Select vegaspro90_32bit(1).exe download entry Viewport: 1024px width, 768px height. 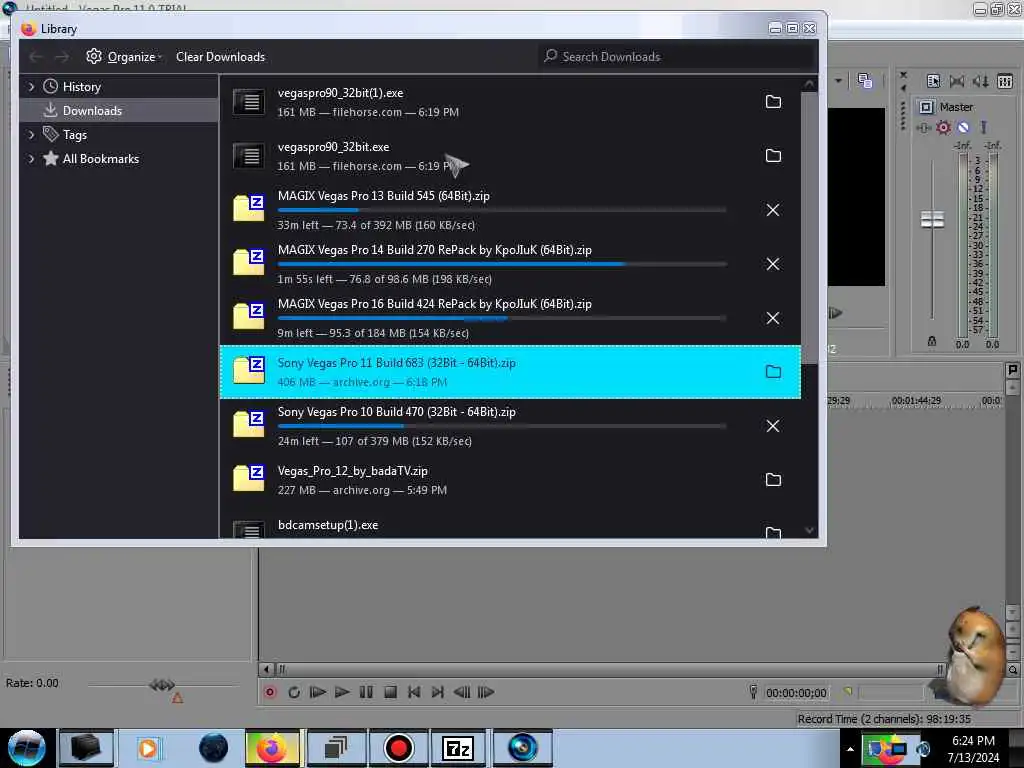pyautogui.click(x=510, y=102)
